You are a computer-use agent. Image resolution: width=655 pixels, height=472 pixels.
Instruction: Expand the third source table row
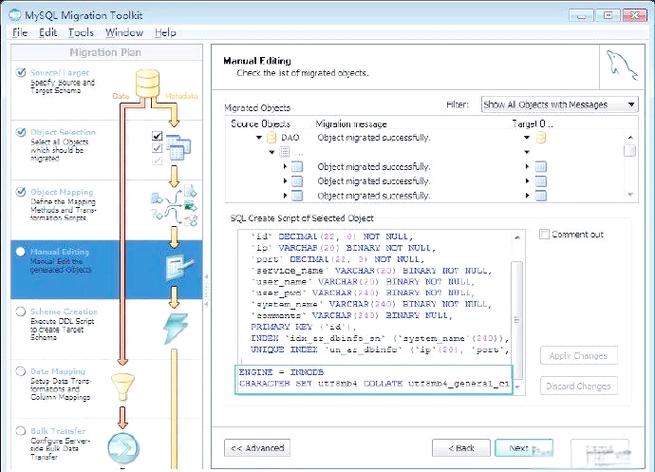[285, 195]
